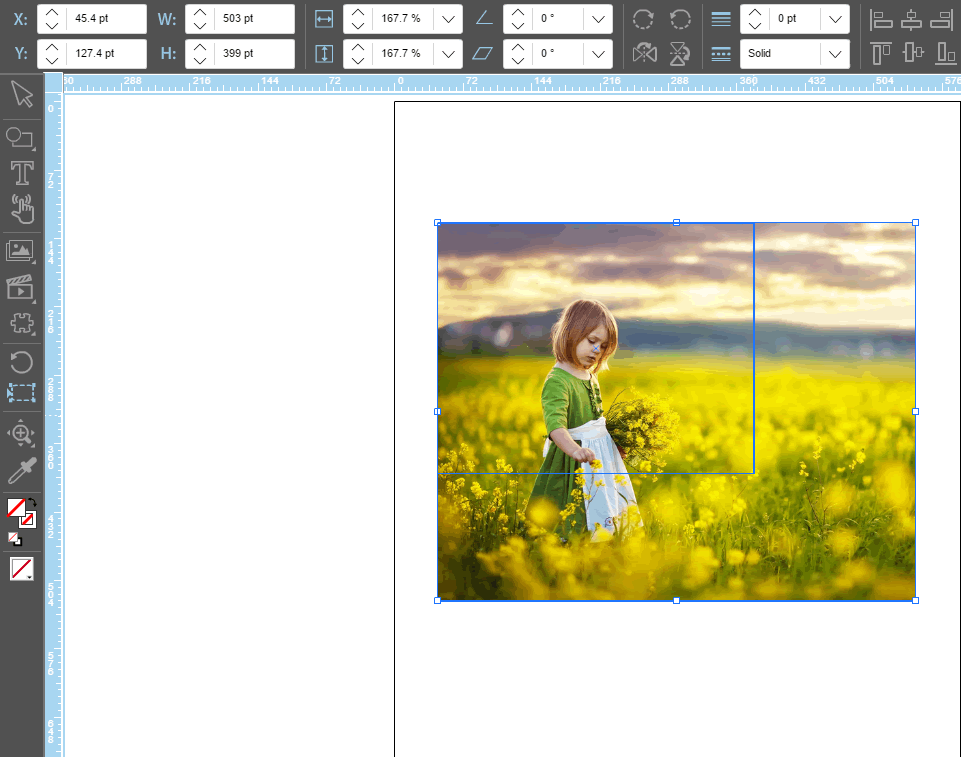
Task: Expand the Solid stroke style dropdown
Action: pyautogui.click(x=834, y=53)
